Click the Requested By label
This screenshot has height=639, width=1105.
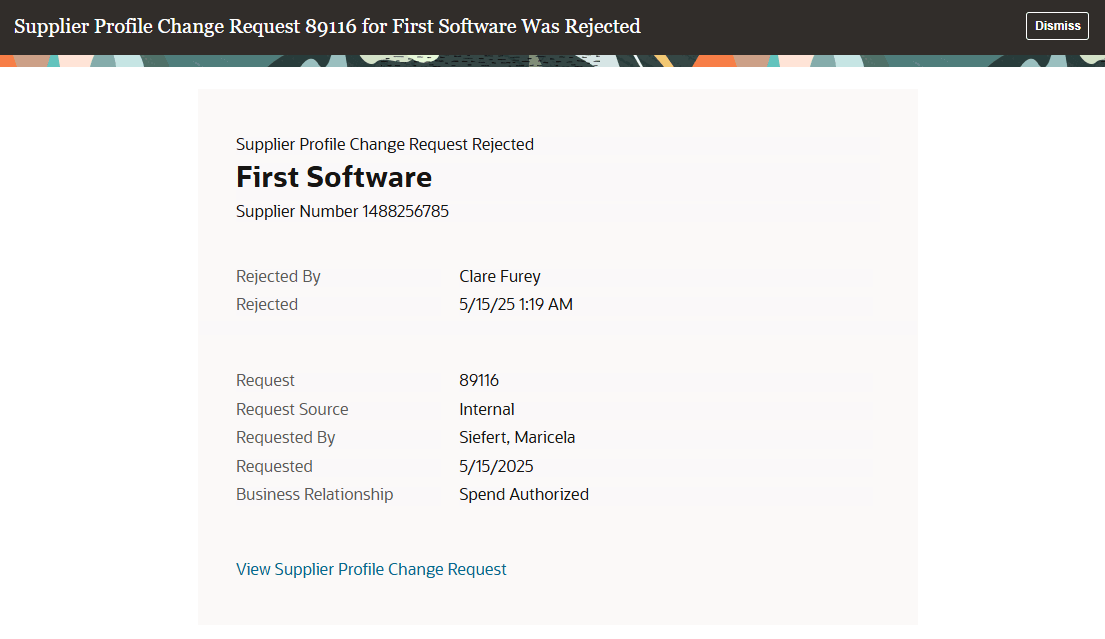click(x=285, y=437)
